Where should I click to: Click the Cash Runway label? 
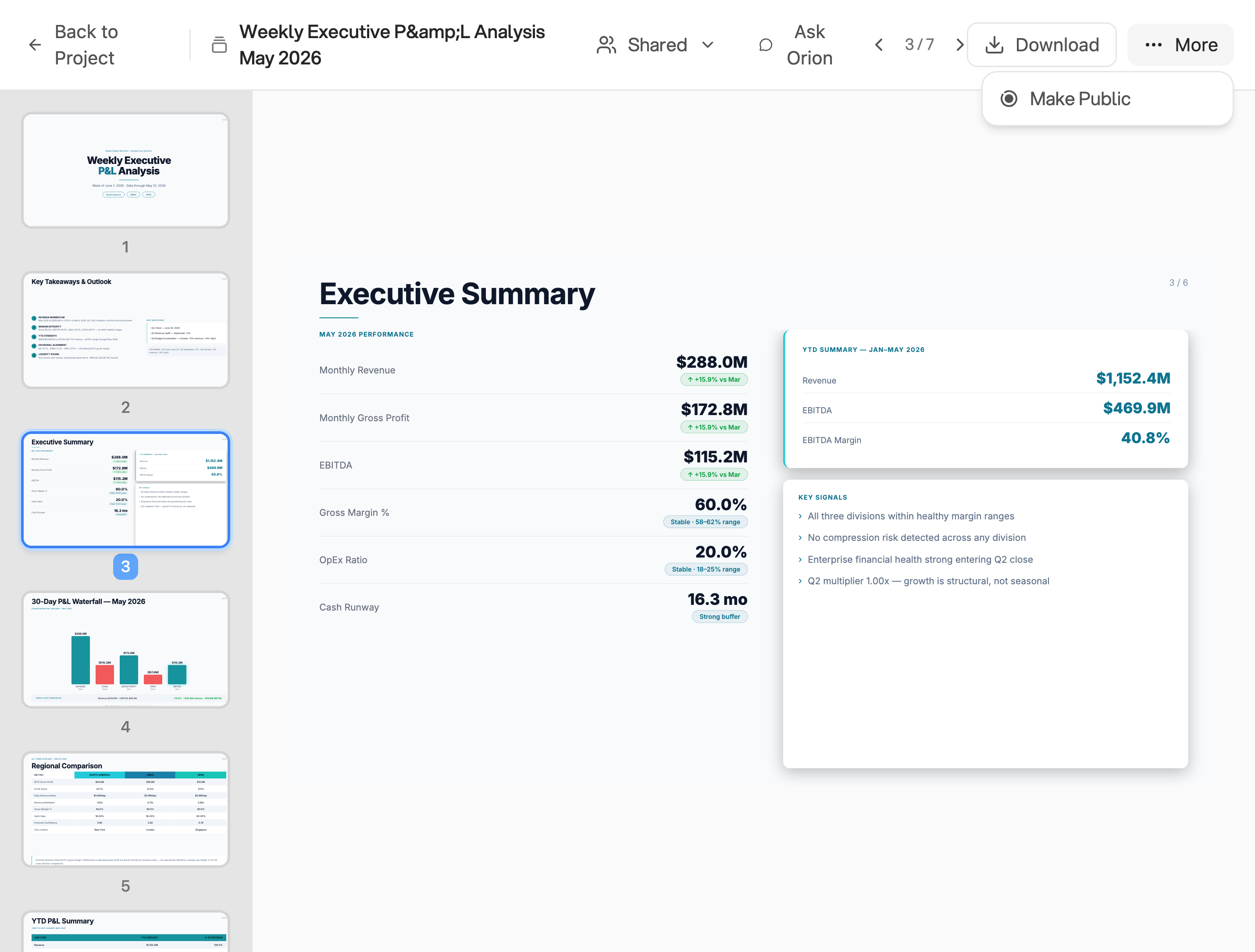click(349, 607)
